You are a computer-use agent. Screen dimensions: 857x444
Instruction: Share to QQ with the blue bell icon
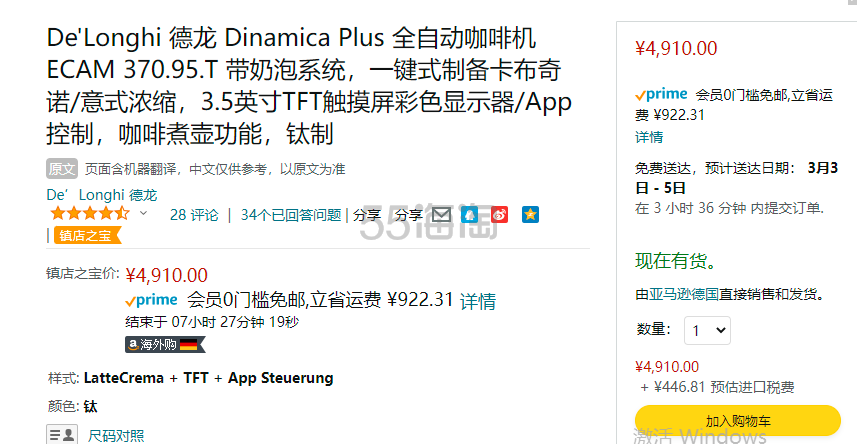[469, 214]
